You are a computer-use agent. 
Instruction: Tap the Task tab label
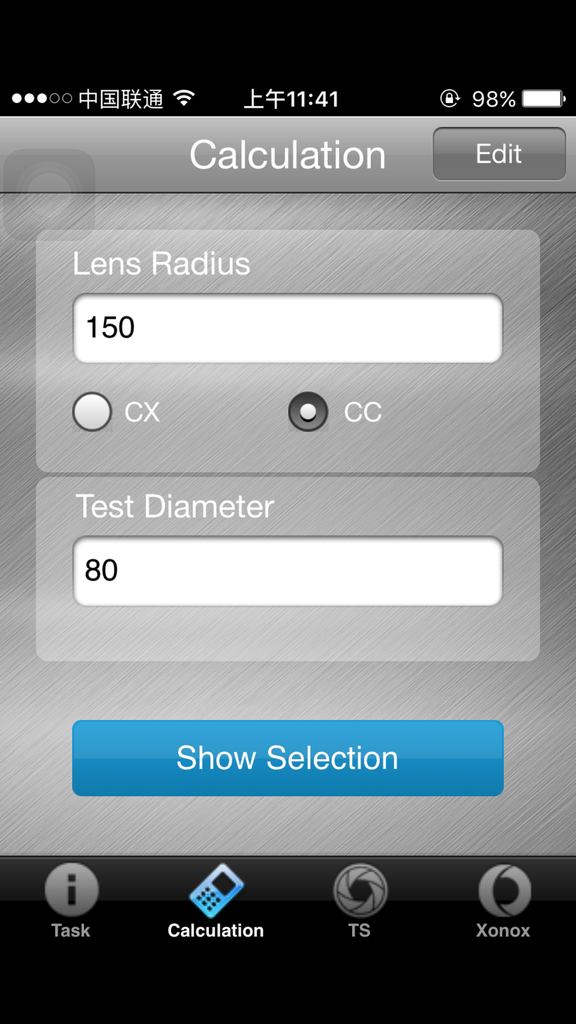(x=71, y=931)
